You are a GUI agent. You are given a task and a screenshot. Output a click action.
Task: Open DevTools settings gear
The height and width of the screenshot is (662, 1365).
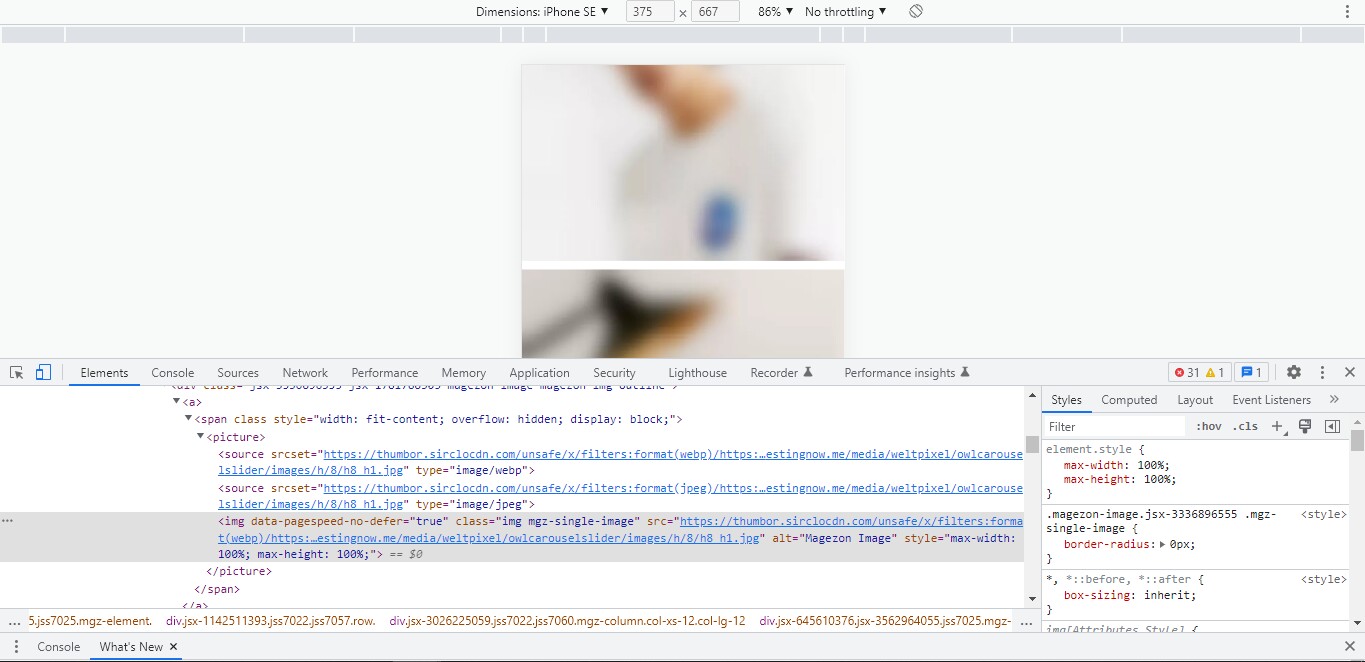(1294, 372)
